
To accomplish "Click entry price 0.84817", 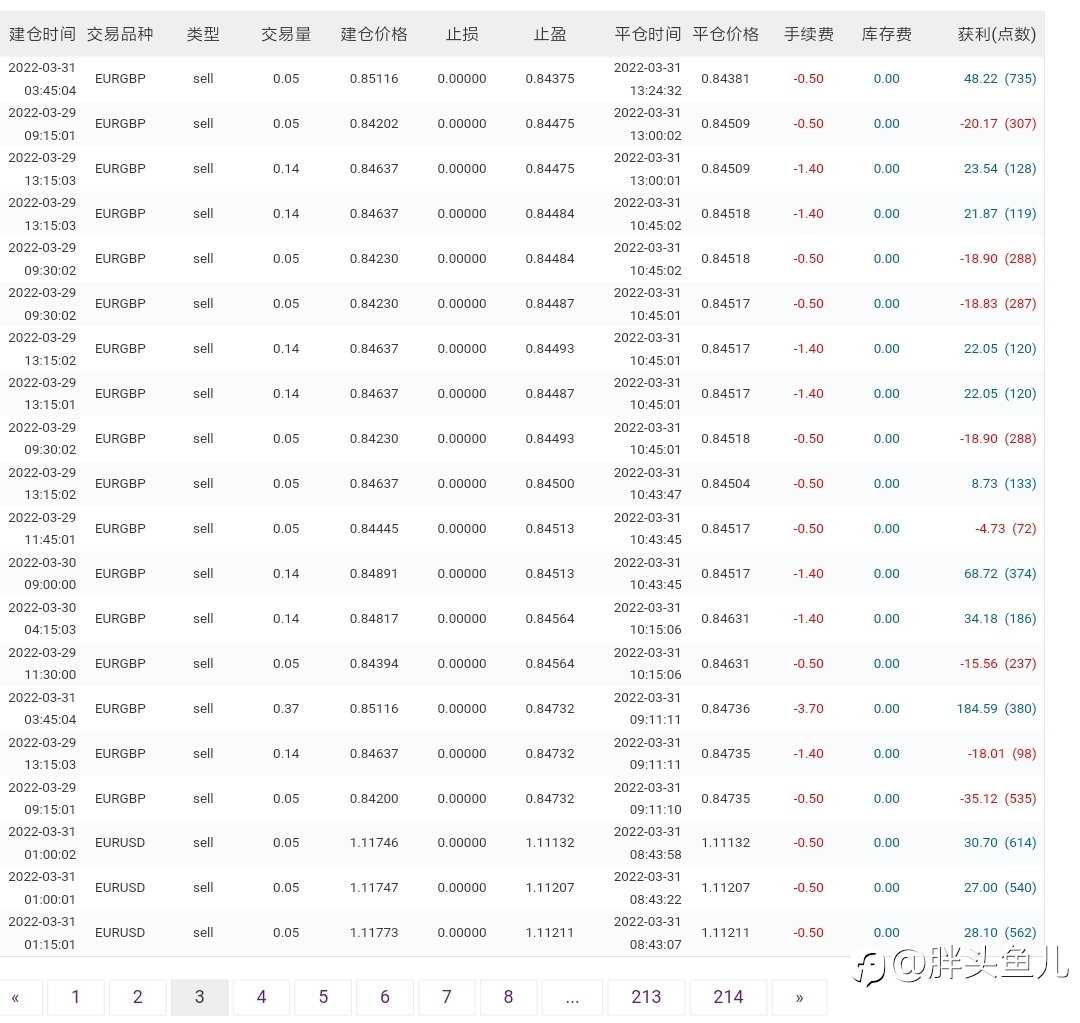I will click(x=374, y=619).
